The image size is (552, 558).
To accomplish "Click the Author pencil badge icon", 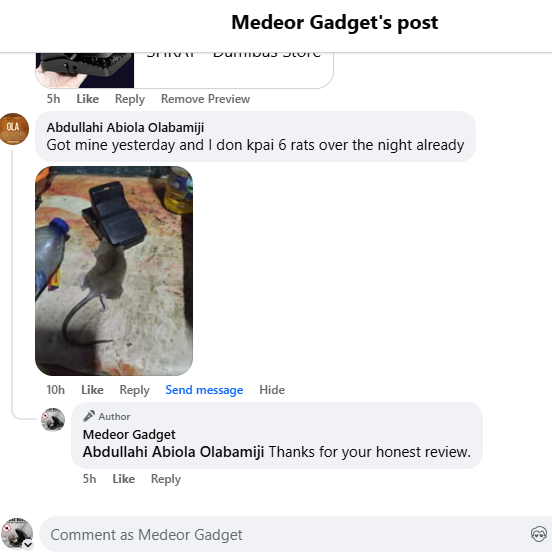I will (x=89, y=416).
